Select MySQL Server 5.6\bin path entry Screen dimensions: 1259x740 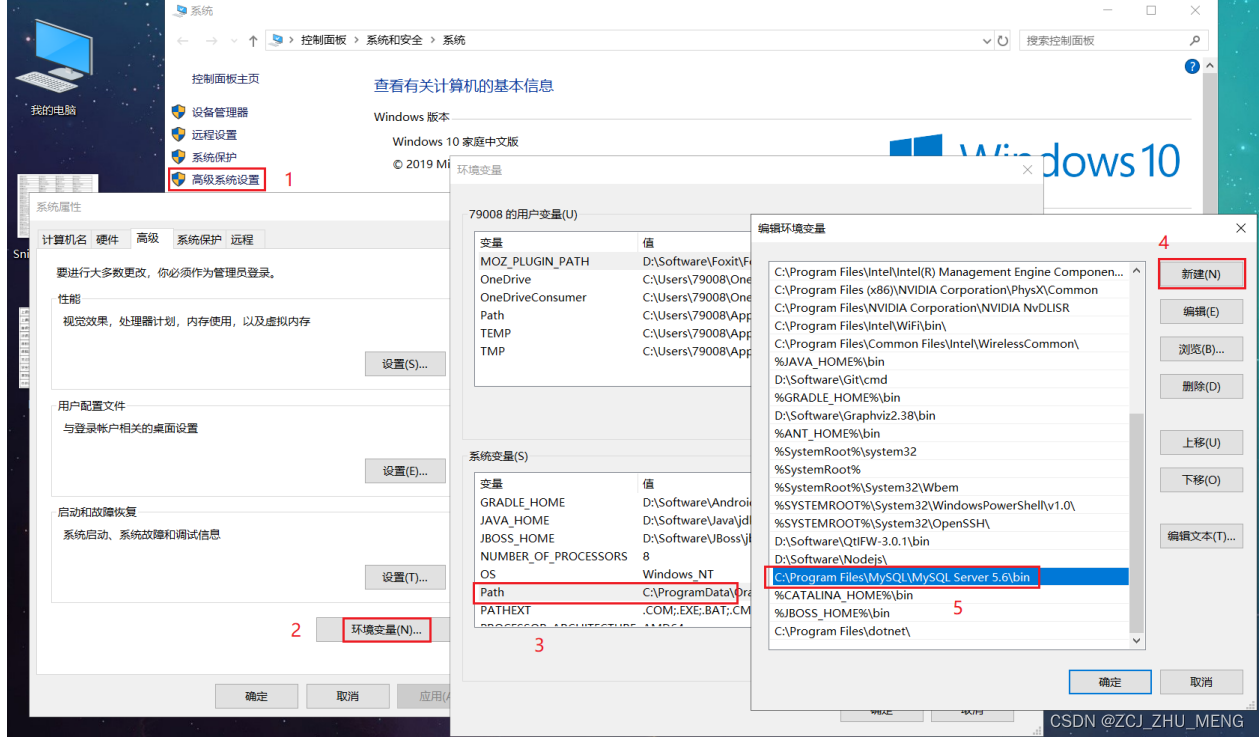pyautogui.click(x=949, y=577)
